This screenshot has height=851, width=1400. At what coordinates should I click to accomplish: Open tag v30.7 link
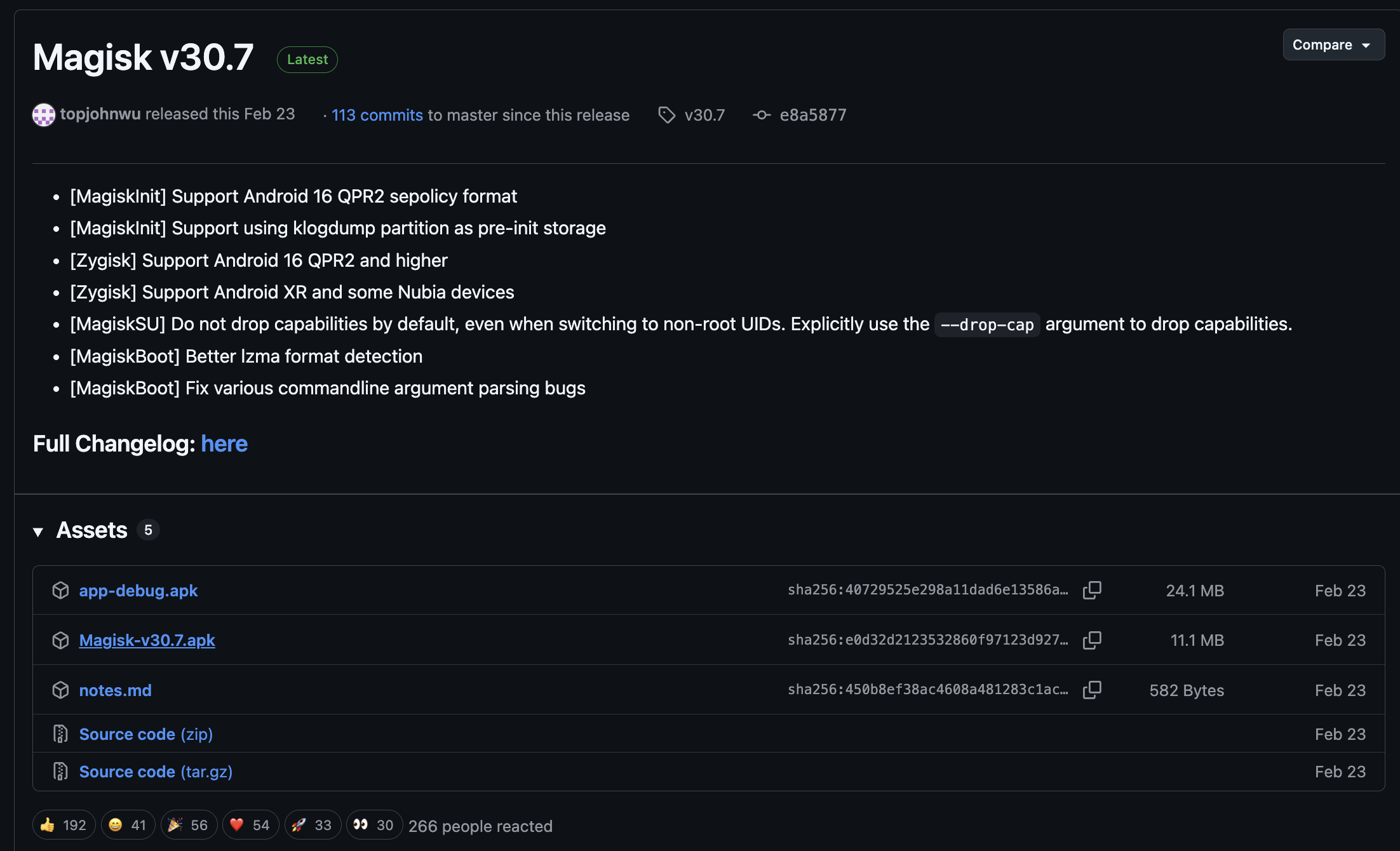pyautogui.click(x=704, y=115)
